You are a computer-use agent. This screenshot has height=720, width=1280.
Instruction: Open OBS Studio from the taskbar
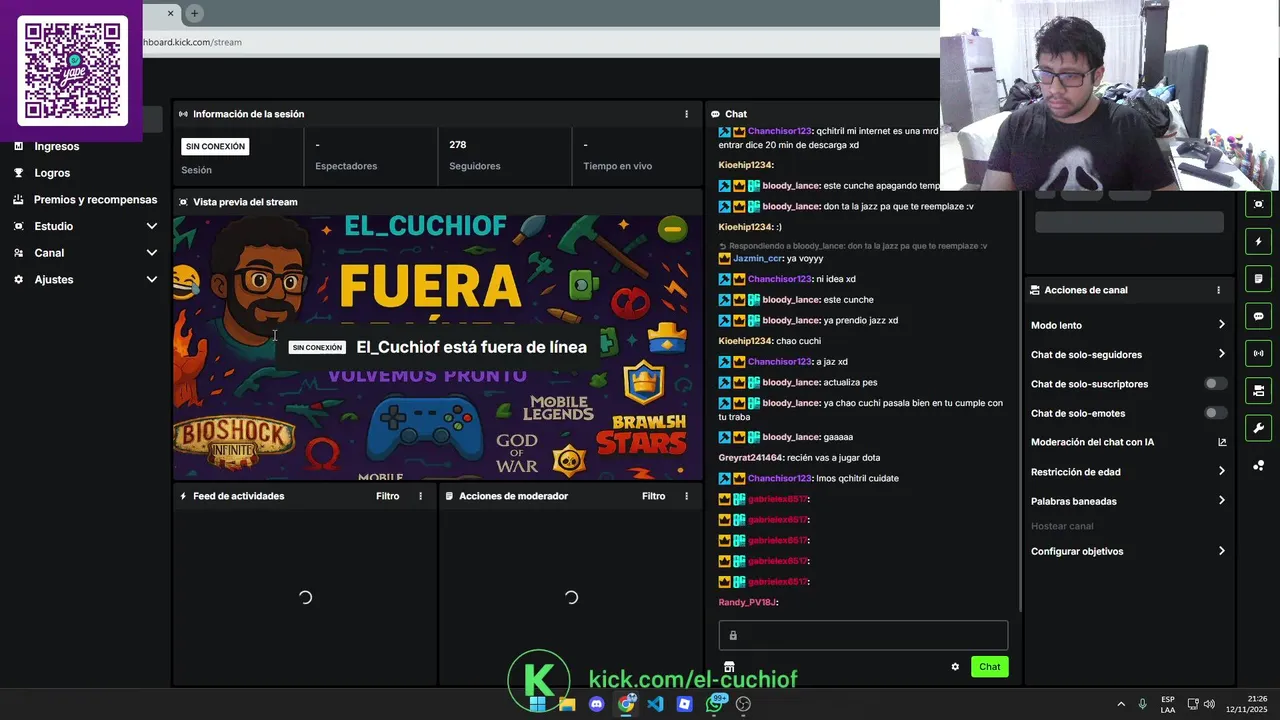click(x=743, y=704)
